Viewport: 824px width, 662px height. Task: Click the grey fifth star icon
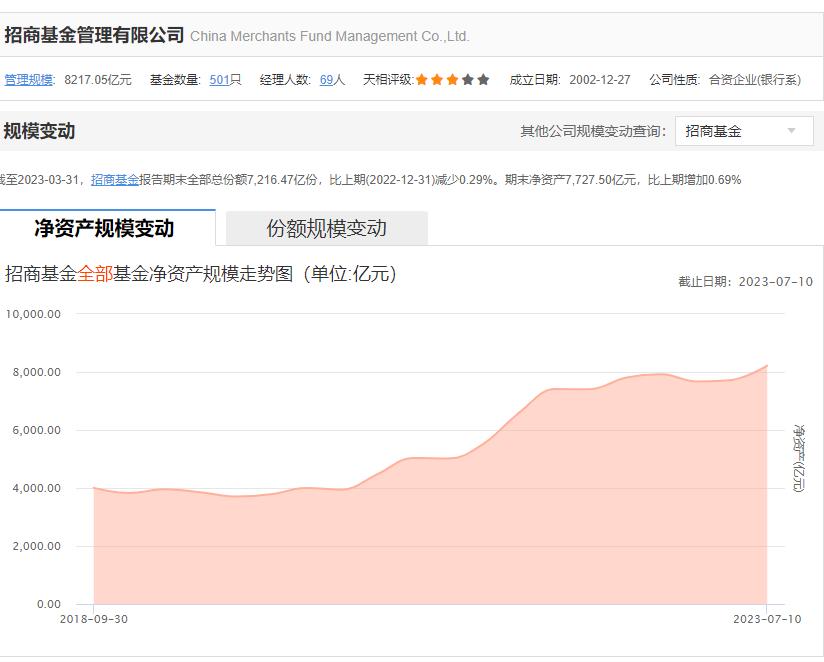pos(482,77)
